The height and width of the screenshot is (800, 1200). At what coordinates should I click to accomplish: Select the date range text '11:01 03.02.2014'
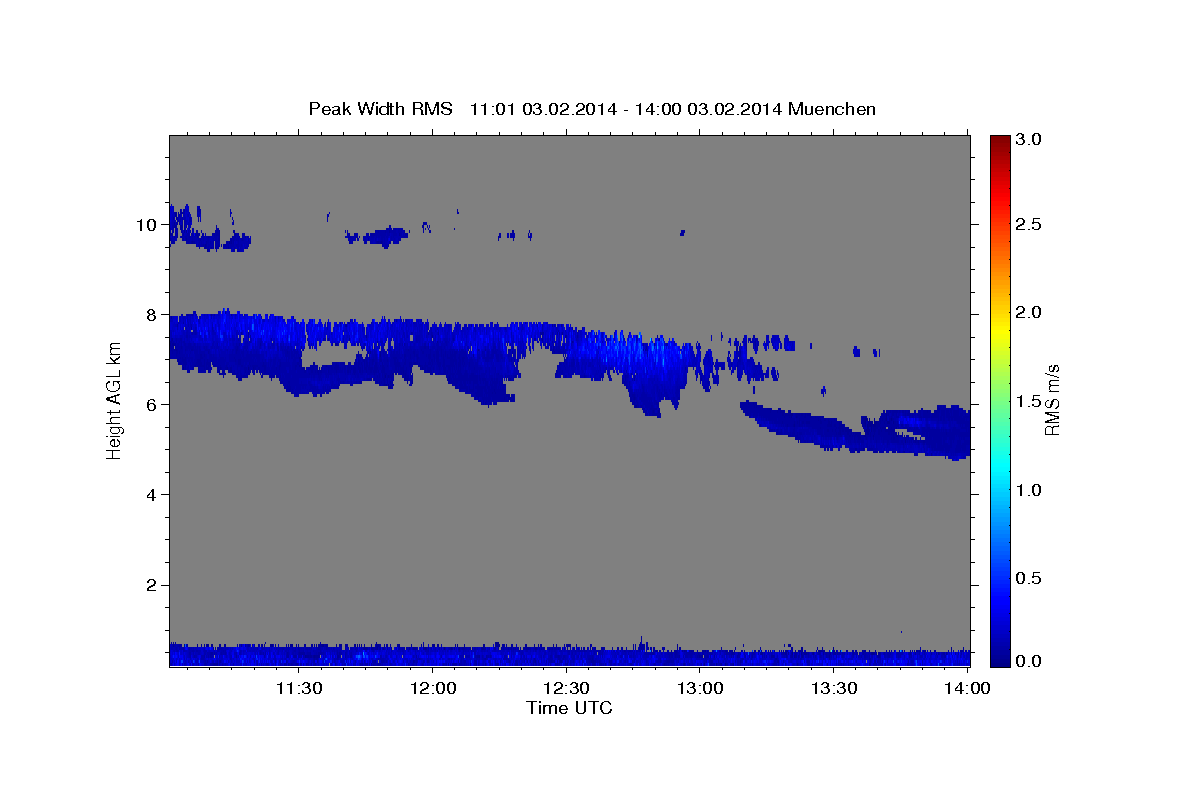click(x=541, y=109)
